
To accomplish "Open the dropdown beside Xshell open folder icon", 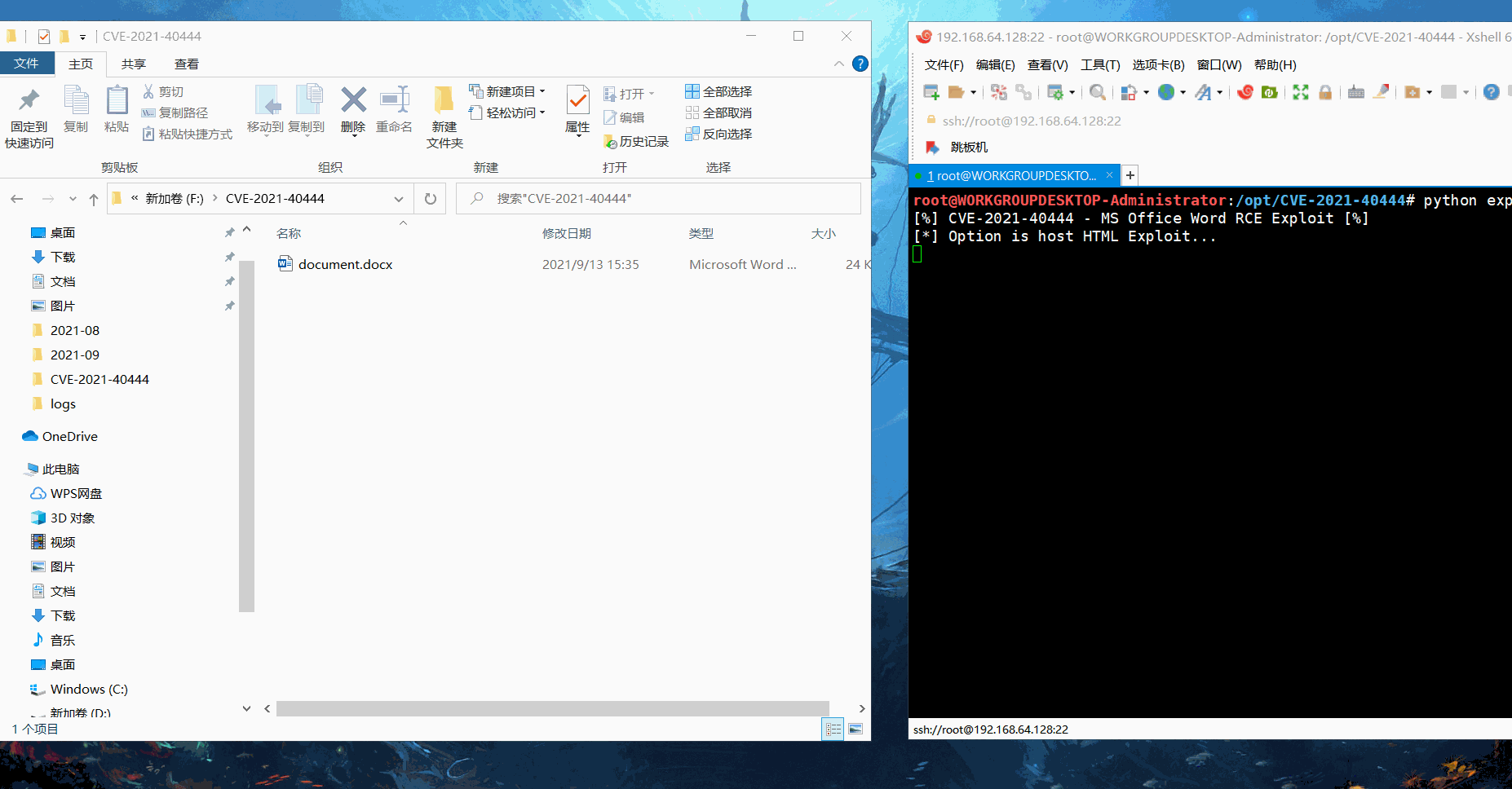I will [973, 92].
